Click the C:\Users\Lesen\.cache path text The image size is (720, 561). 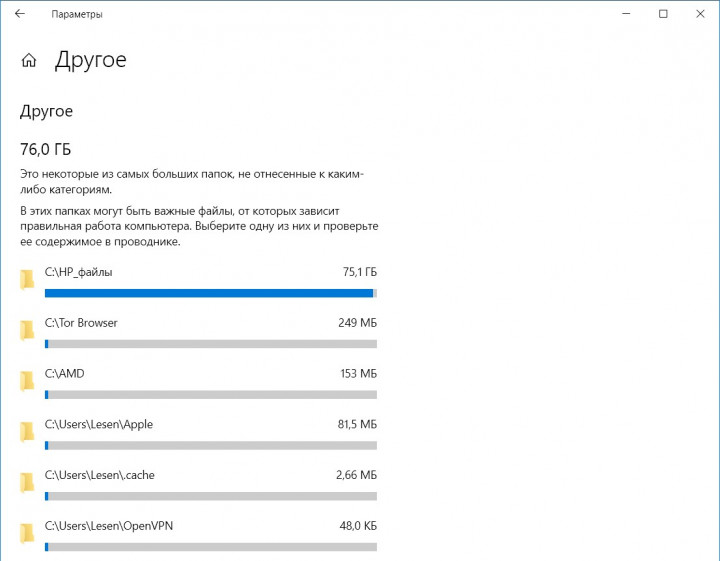100,475
